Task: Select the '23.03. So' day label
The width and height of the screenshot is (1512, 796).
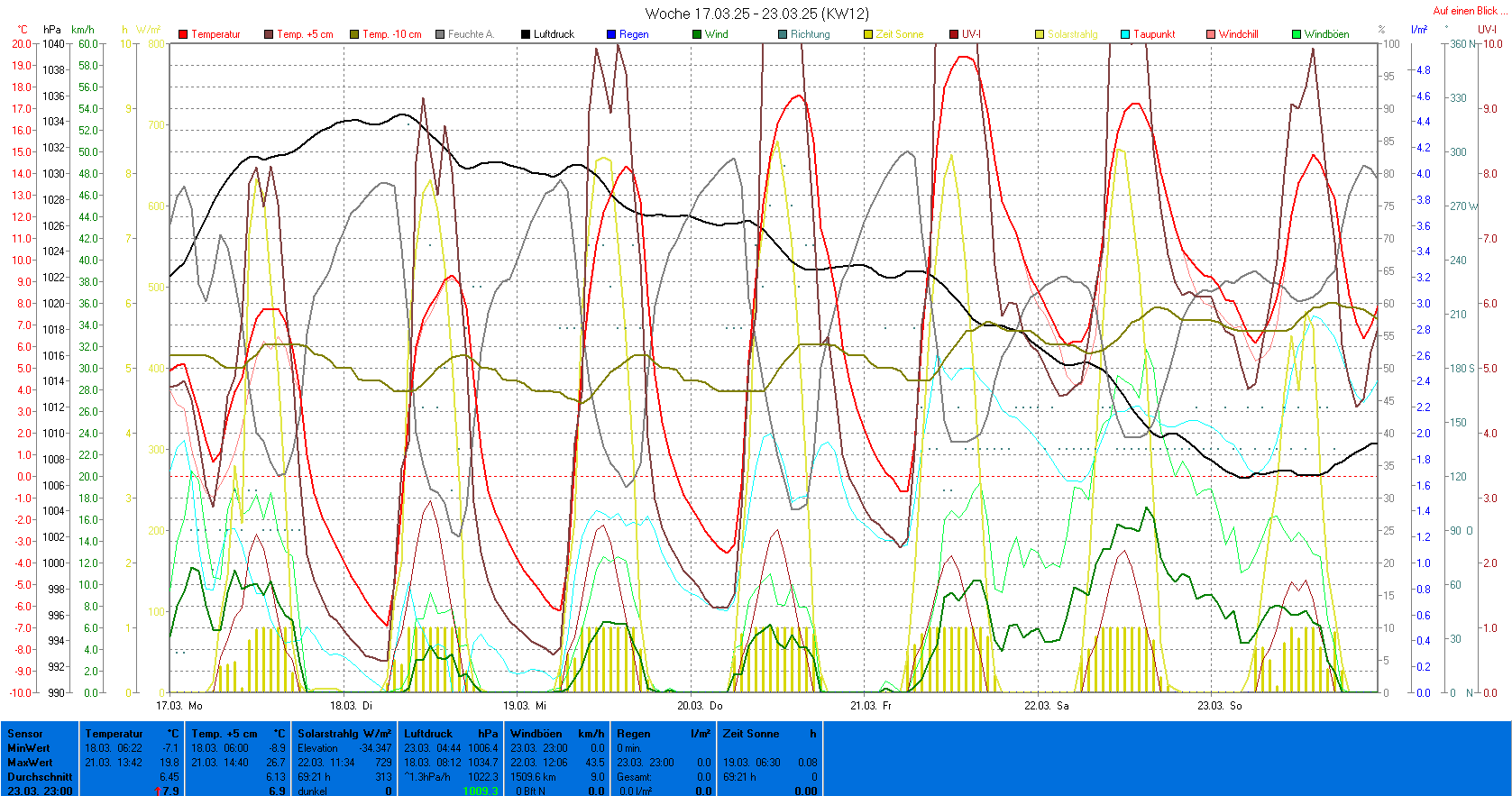Action: (1220, 706)
